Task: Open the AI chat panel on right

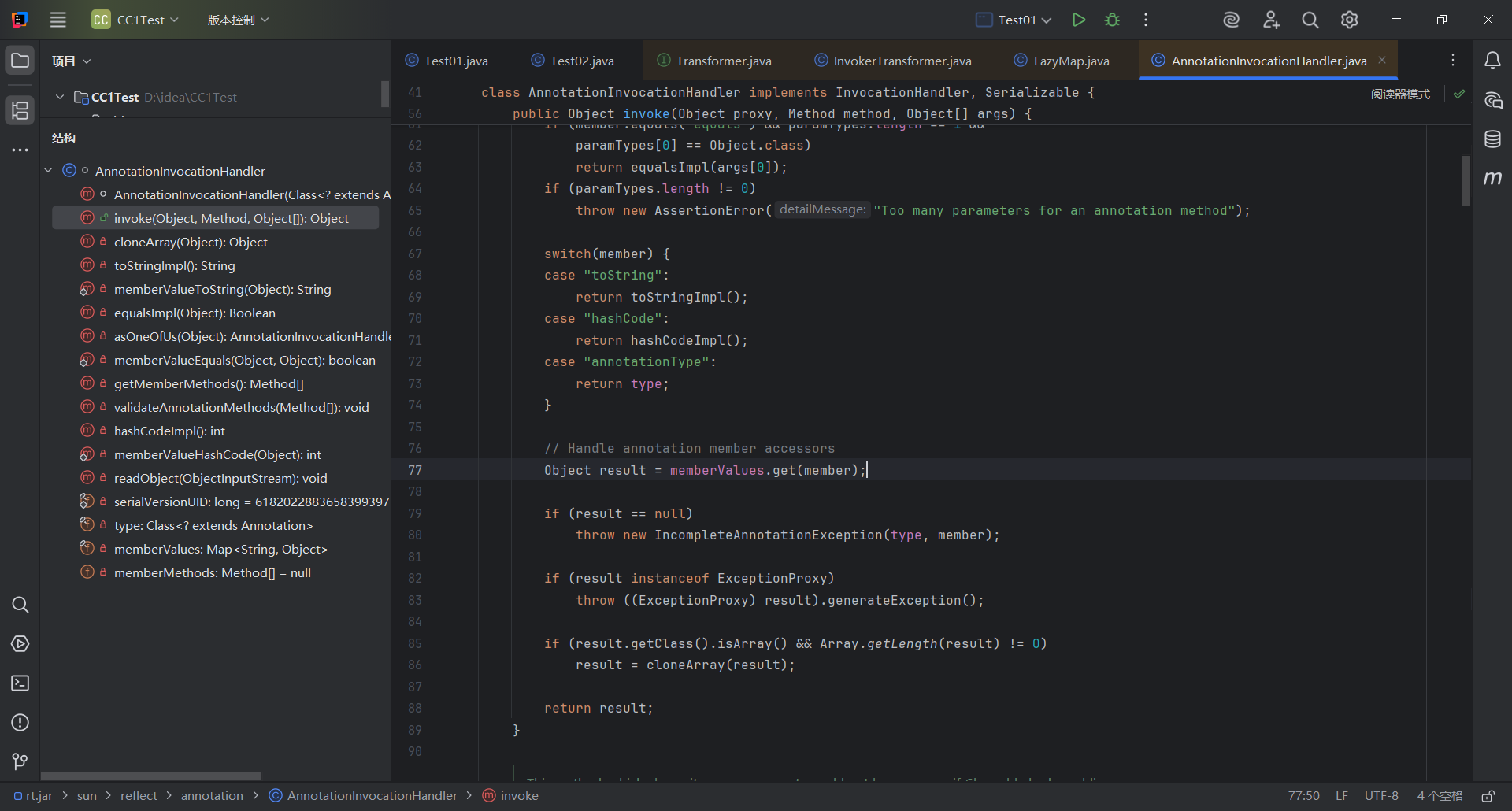Action: [x=1492, y=100]
